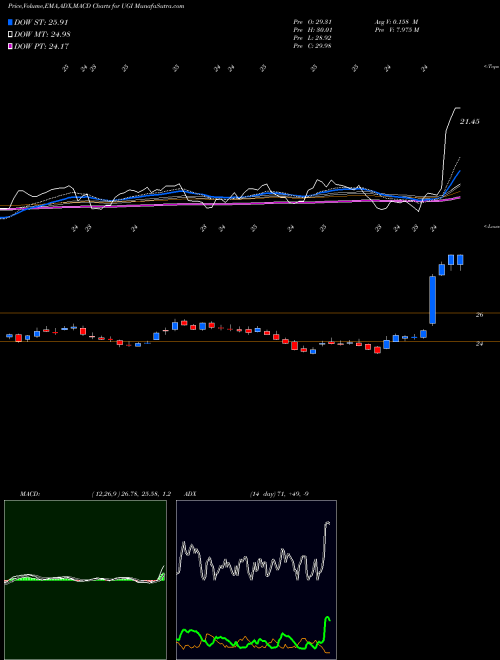This screenshot has height=660, width=500.
Task: Select the 'DOW PT: 24.17' label
Action: [41, 46]
